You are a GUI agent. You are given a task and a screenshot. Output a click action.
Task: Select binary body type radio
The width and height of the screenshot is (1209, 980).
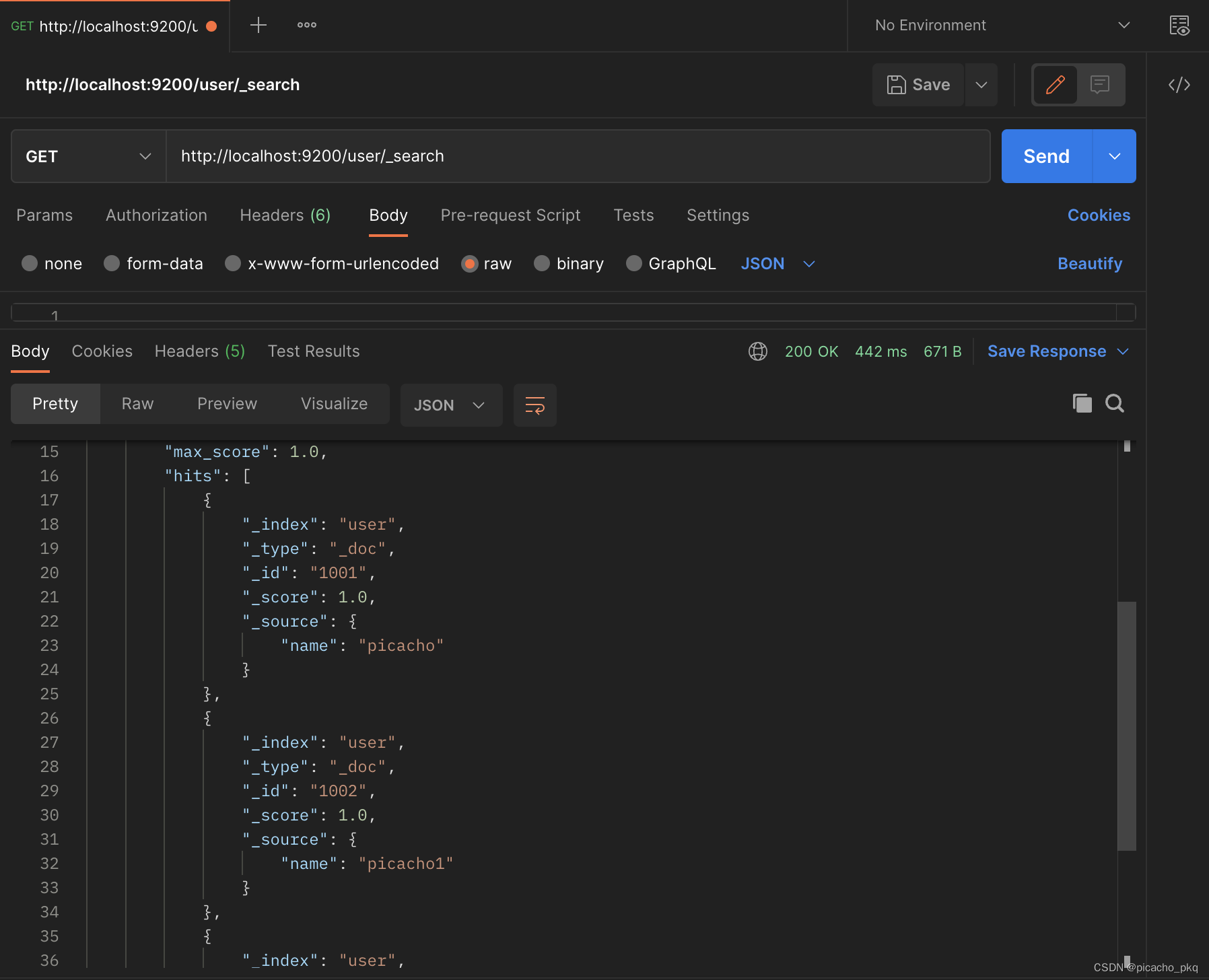[542, 263]
